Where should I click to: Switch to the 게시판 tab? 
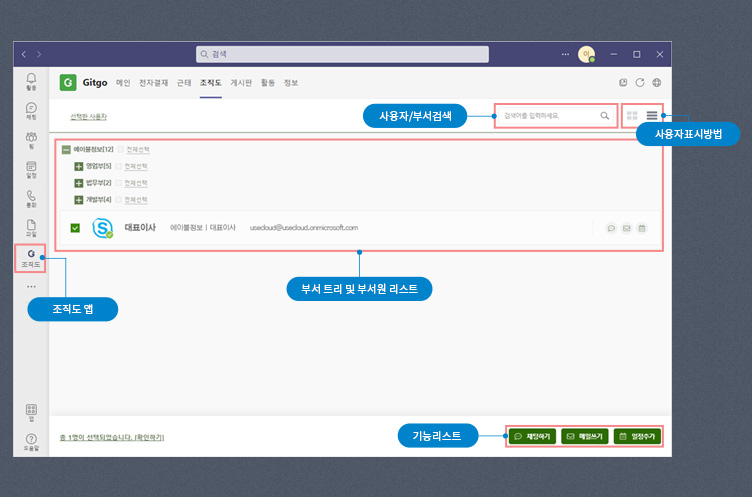240,83
